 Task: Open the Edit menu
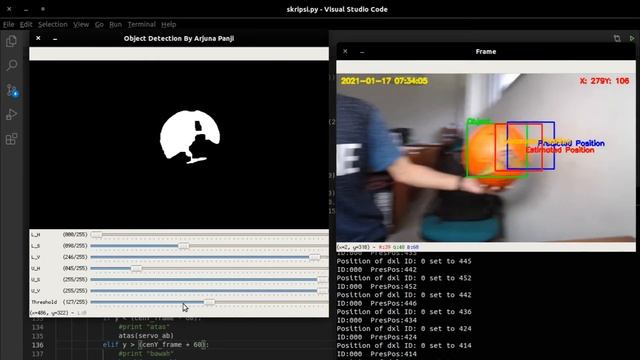click(x=26, y=24)
